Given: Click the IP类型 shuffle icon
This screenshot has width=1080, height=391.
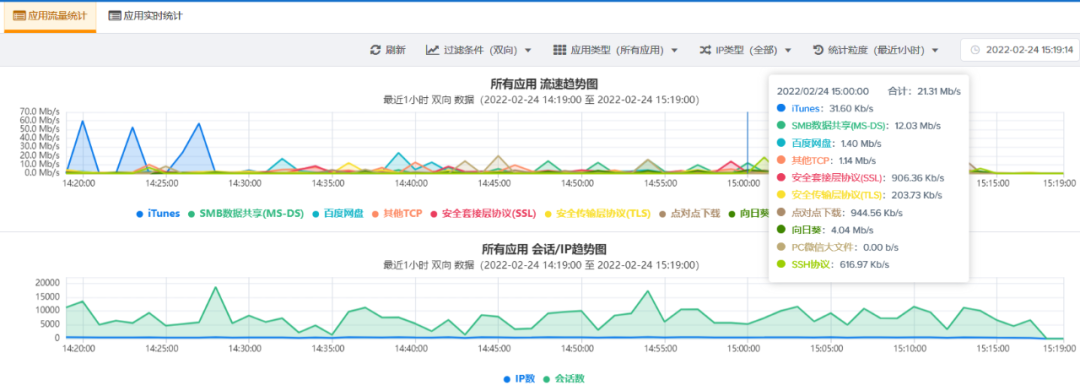Looking at the screenshot, I should (x=705, y=50).
